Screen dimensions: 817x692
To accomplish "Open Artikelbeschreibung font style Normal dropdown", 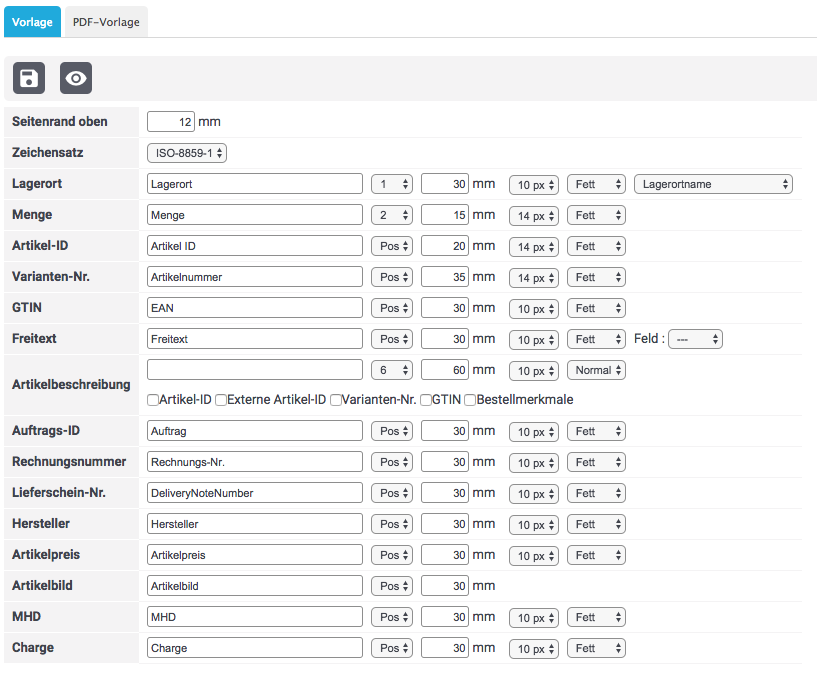I will [x=596, y=370].
